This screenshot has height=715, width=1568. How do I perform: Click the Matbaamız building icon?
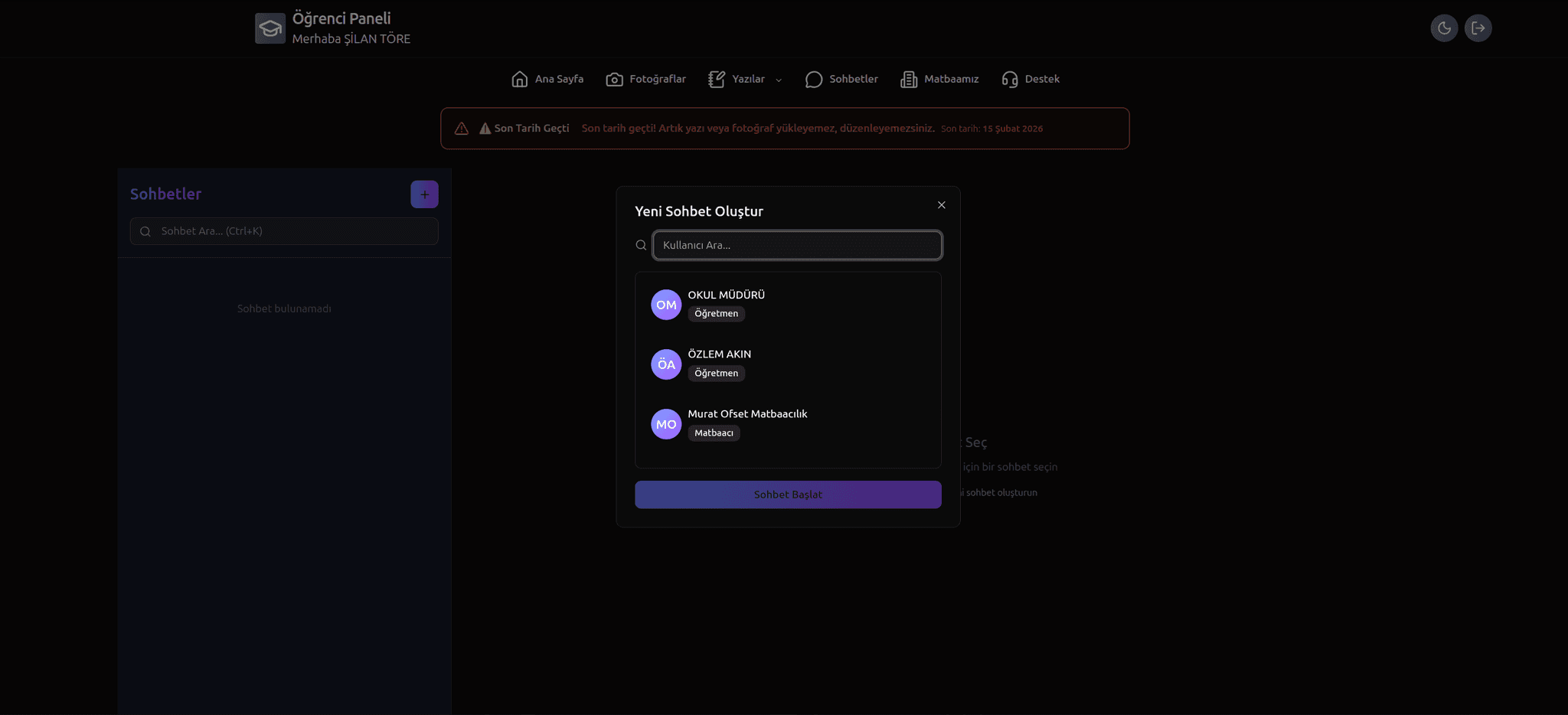pyautogui.click(x=909, y=79)
